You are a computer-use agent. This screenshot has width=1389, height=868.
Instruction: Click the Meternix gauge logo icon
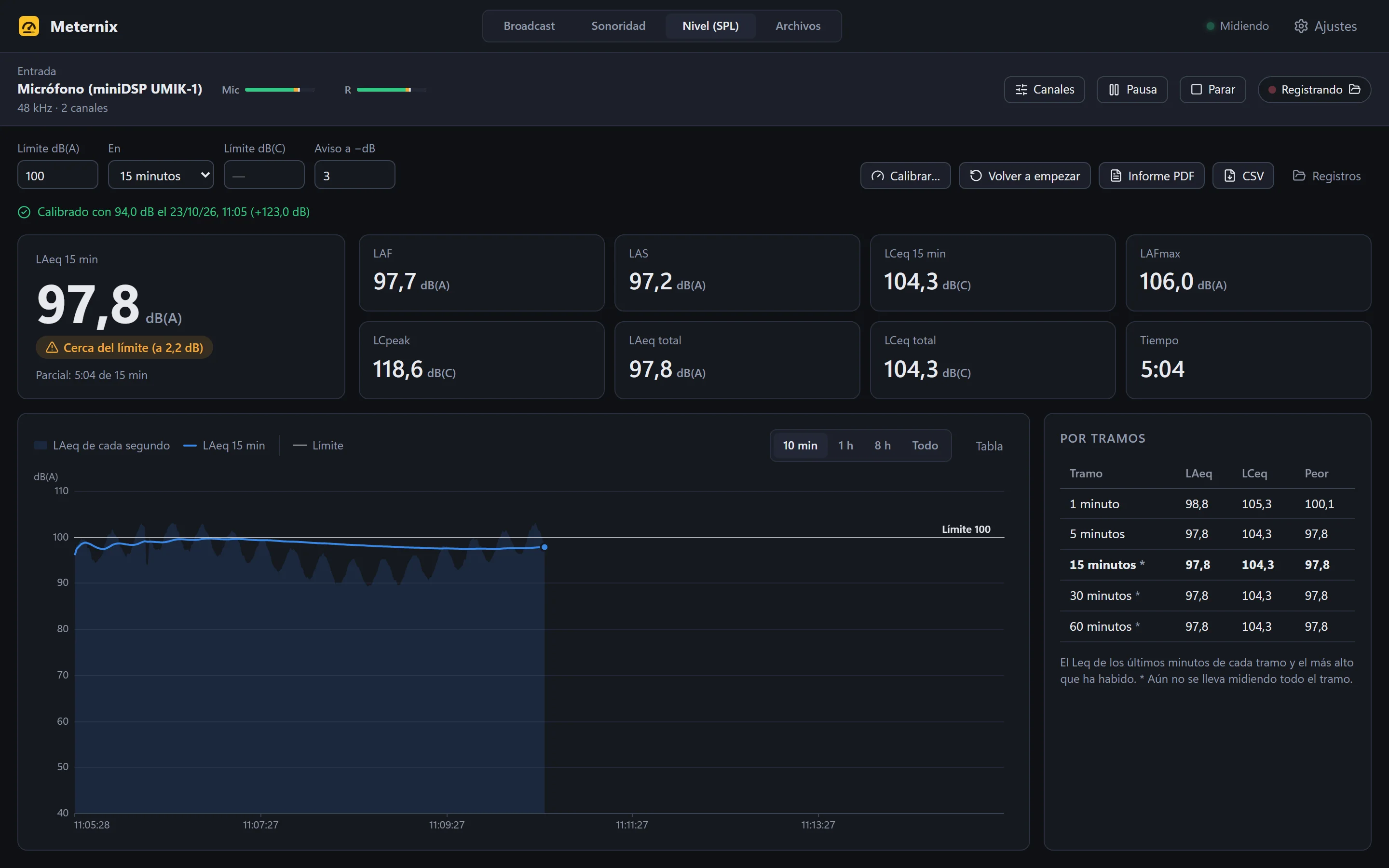pyautogui.click(x=29, y=27)
